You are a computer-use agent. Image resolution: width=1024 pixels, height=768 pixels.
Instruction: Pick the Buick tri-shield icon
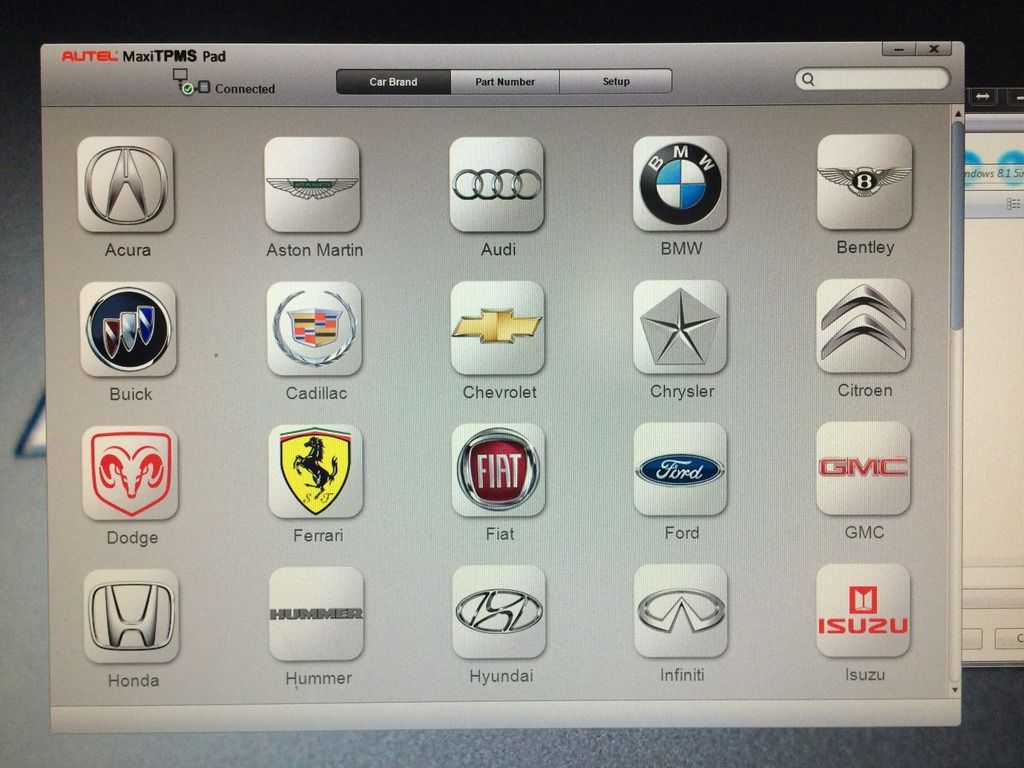(128, 329)
